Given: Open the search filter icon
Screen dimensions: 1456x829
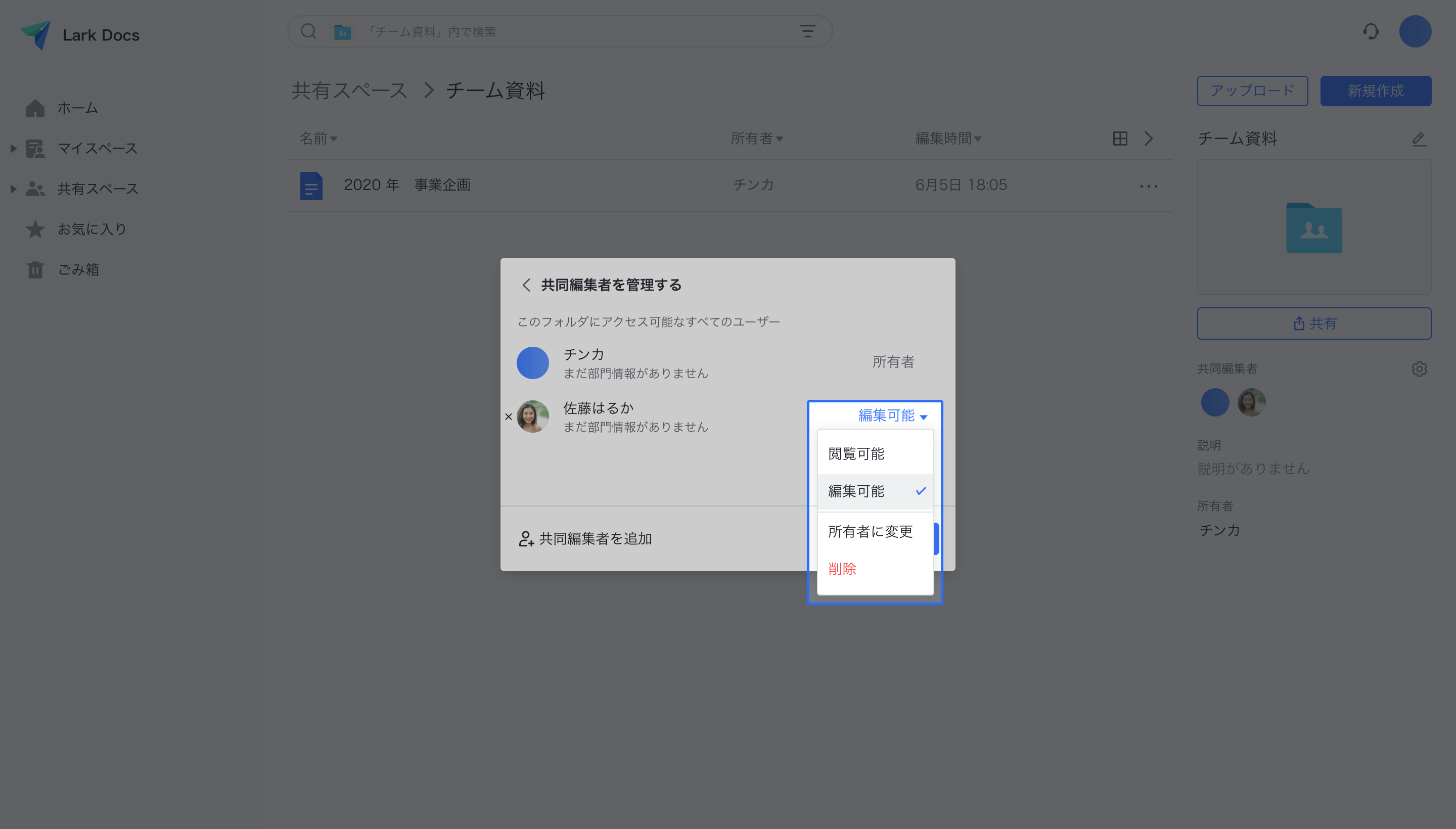Looking at the screenshot, I should [x=807, y=31].
